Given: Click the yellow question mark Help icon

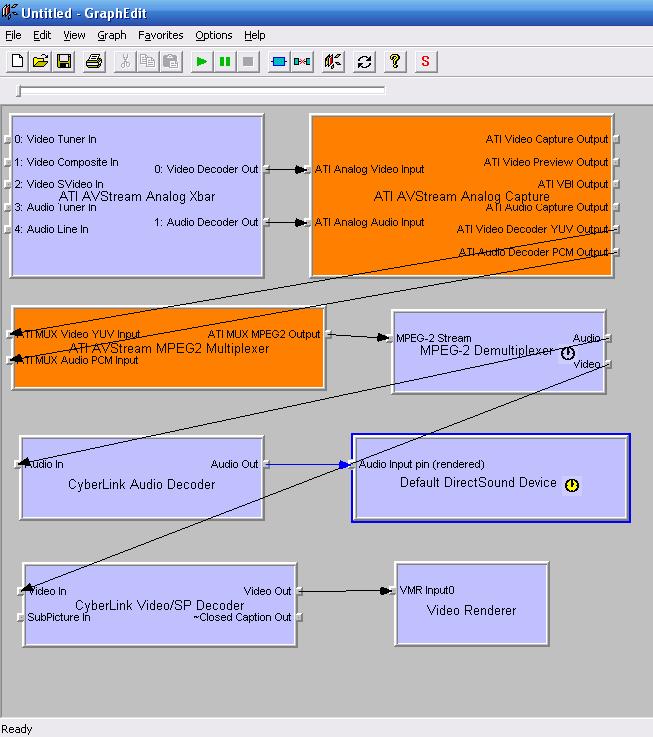Looking at the screenshot, I should [x=395, y=62].
